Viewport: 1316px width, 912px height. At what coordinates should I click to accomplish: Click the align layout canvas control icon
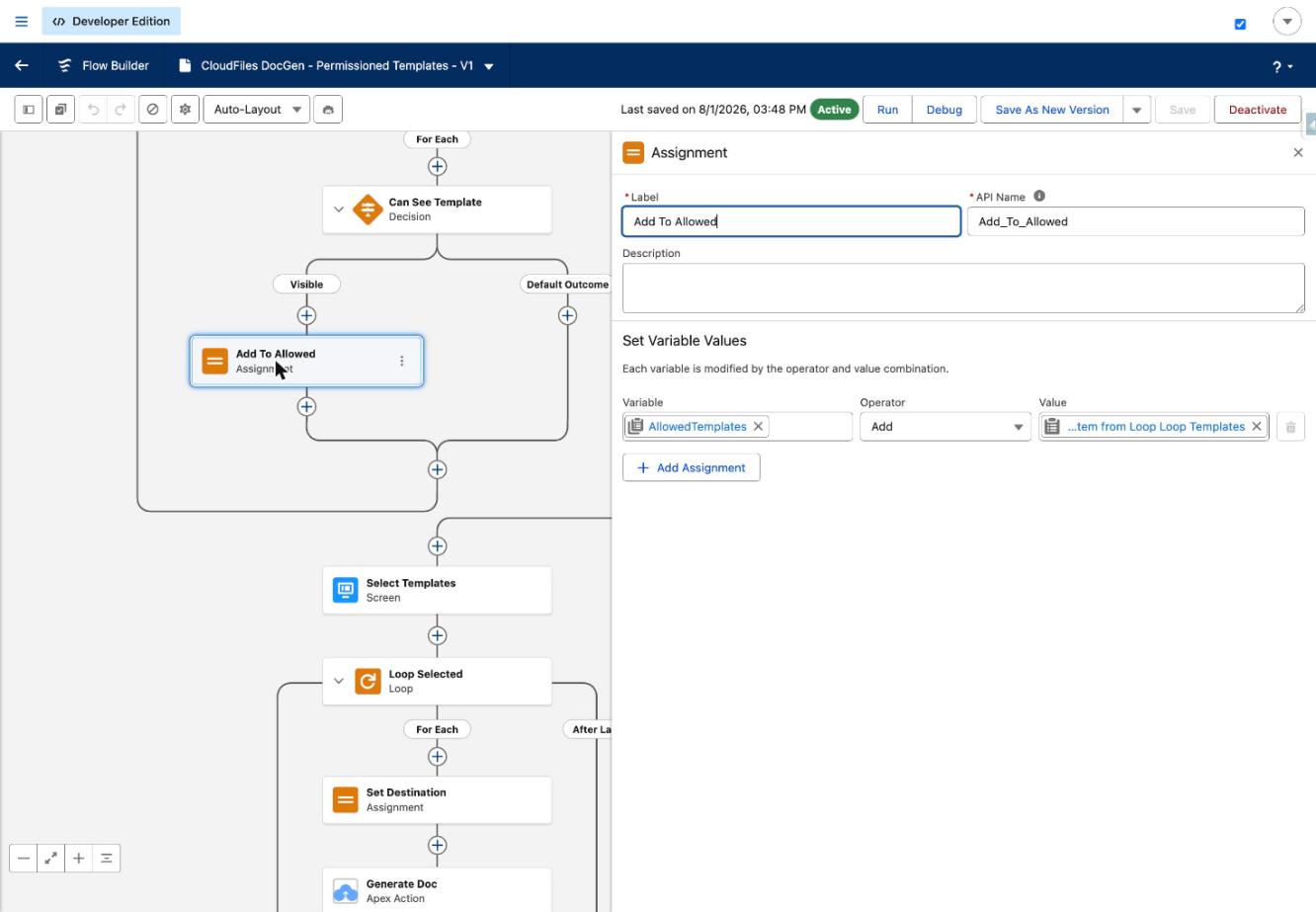point(107,858)
